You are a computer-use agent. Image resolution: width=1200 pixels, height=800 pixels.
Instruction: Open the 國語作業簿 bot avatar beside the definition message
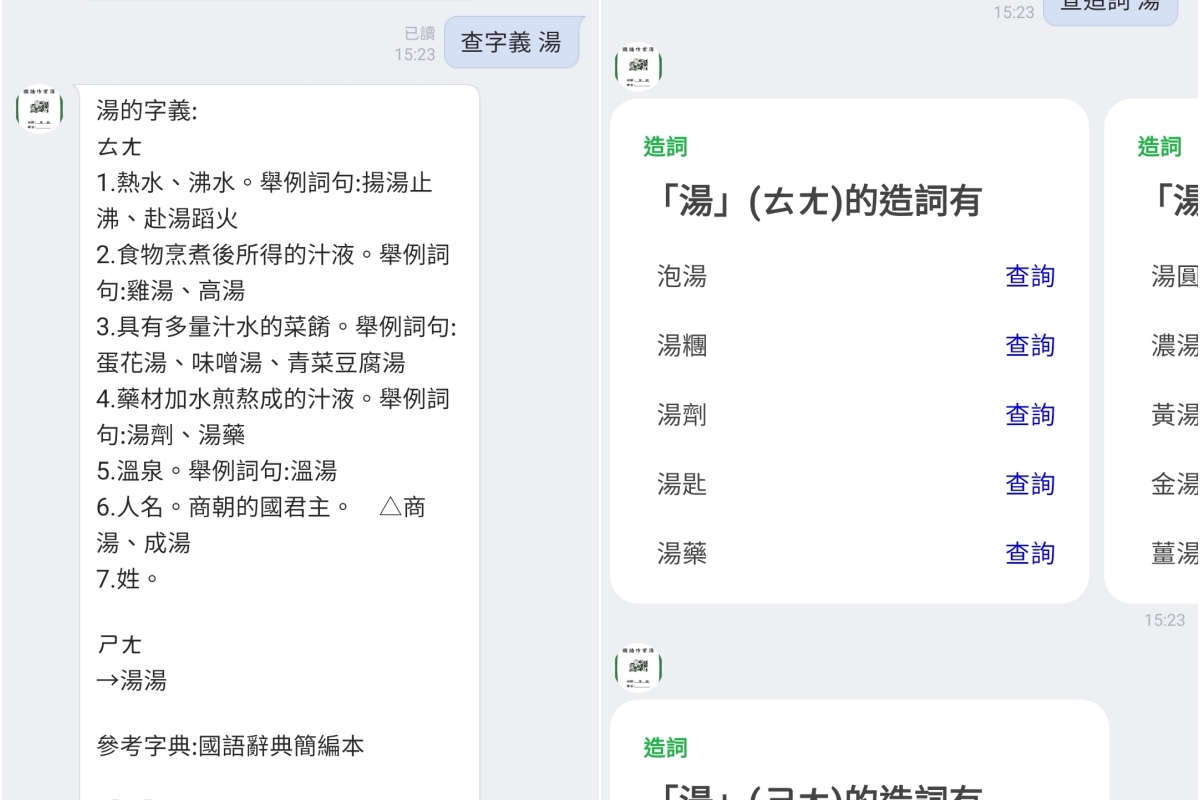38,110
